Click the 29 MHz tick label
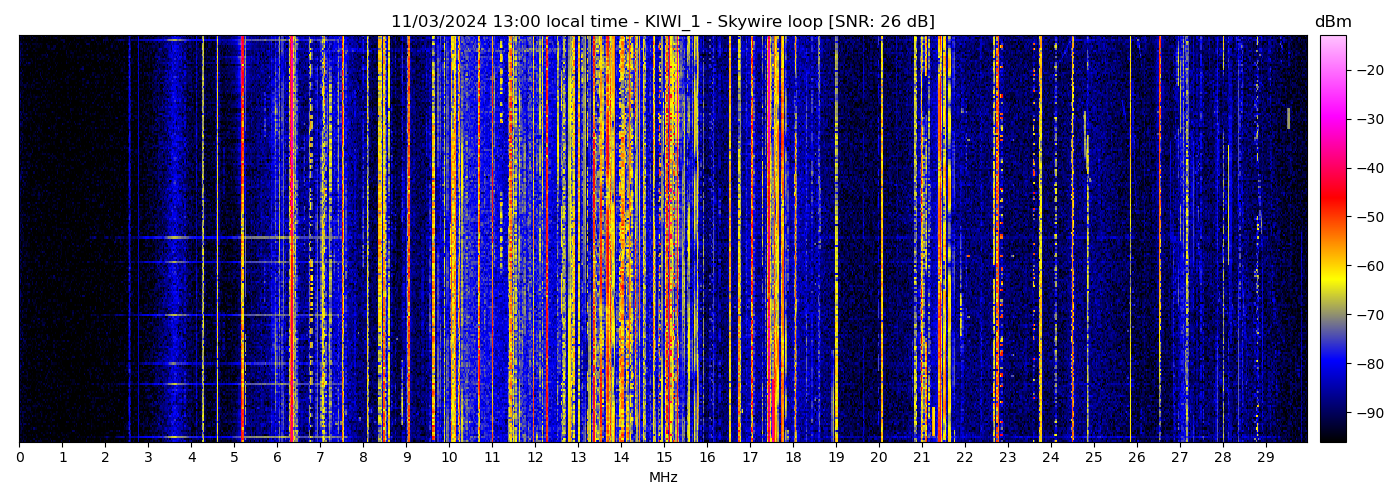Viewport: 1400px width, 500px height. tap(1265, 458)
